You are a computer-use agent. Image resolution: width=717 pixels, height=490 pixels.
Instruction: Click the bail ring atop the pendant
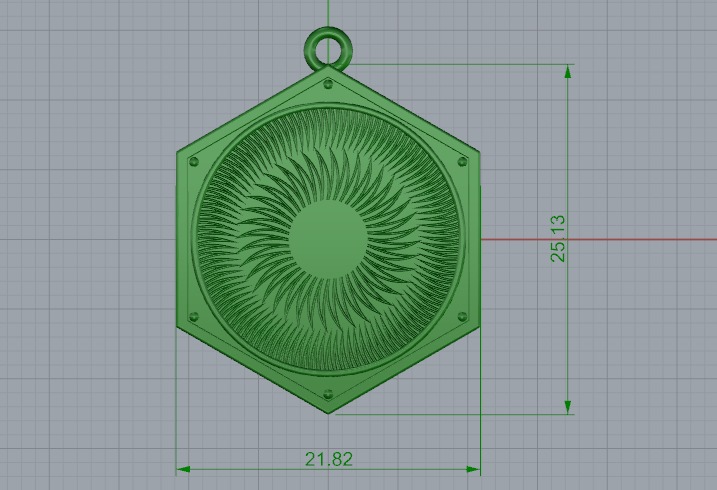(328, 48)
